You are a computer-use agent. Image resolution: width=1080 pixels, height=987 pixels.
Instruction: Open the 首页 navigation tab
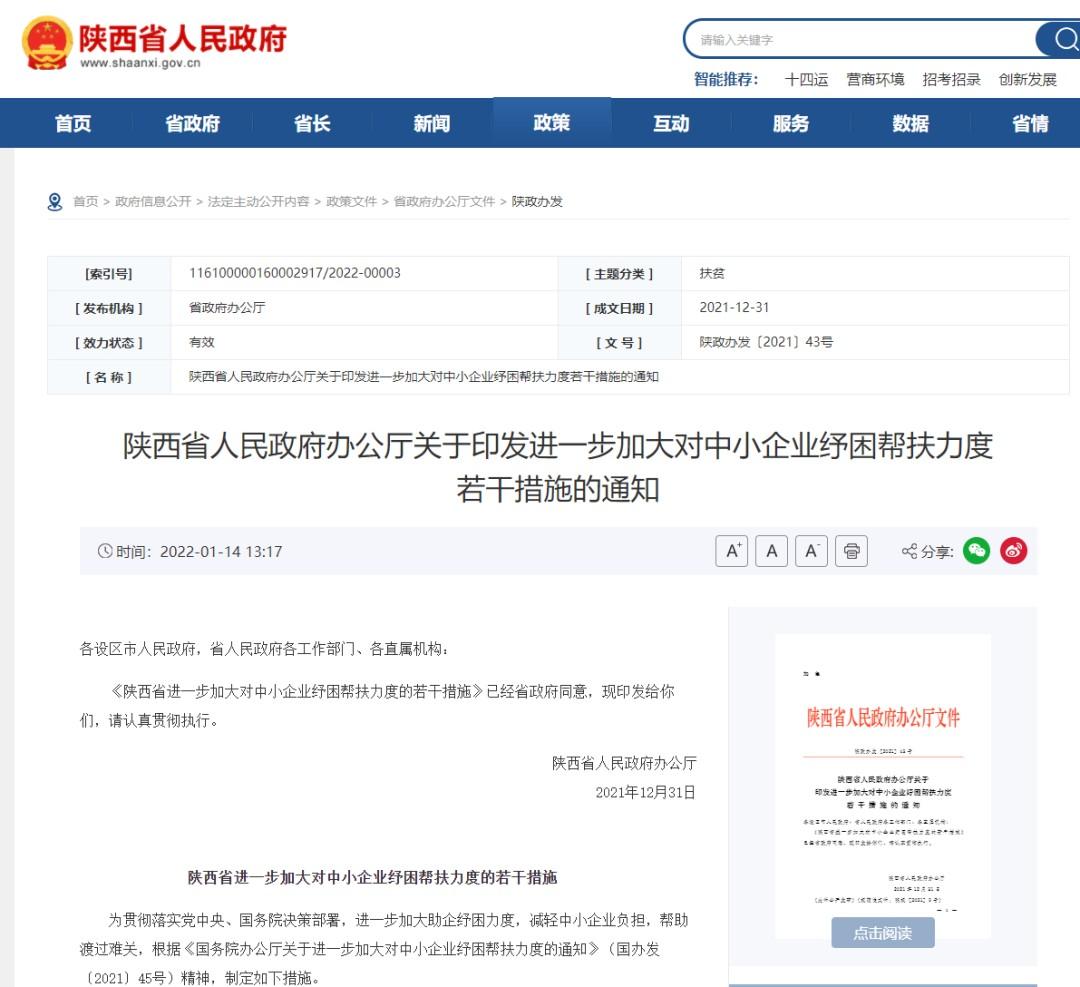pos(73,123)
